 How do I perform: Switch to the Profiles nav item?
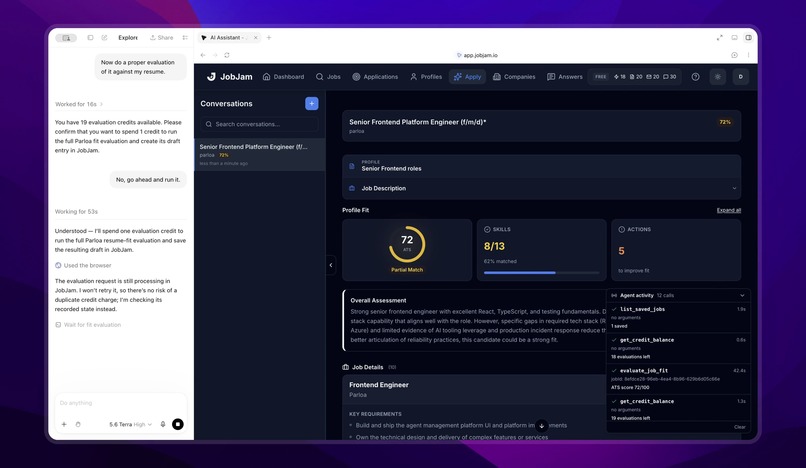[426, 77]
